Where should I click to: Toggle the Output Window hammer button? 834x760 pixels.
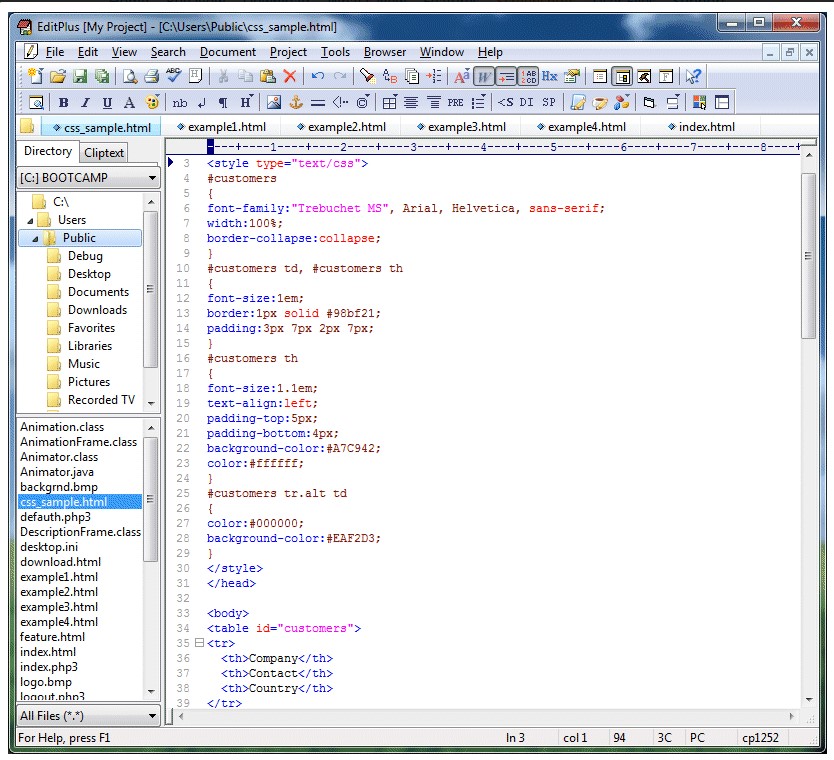coord(644,76)
